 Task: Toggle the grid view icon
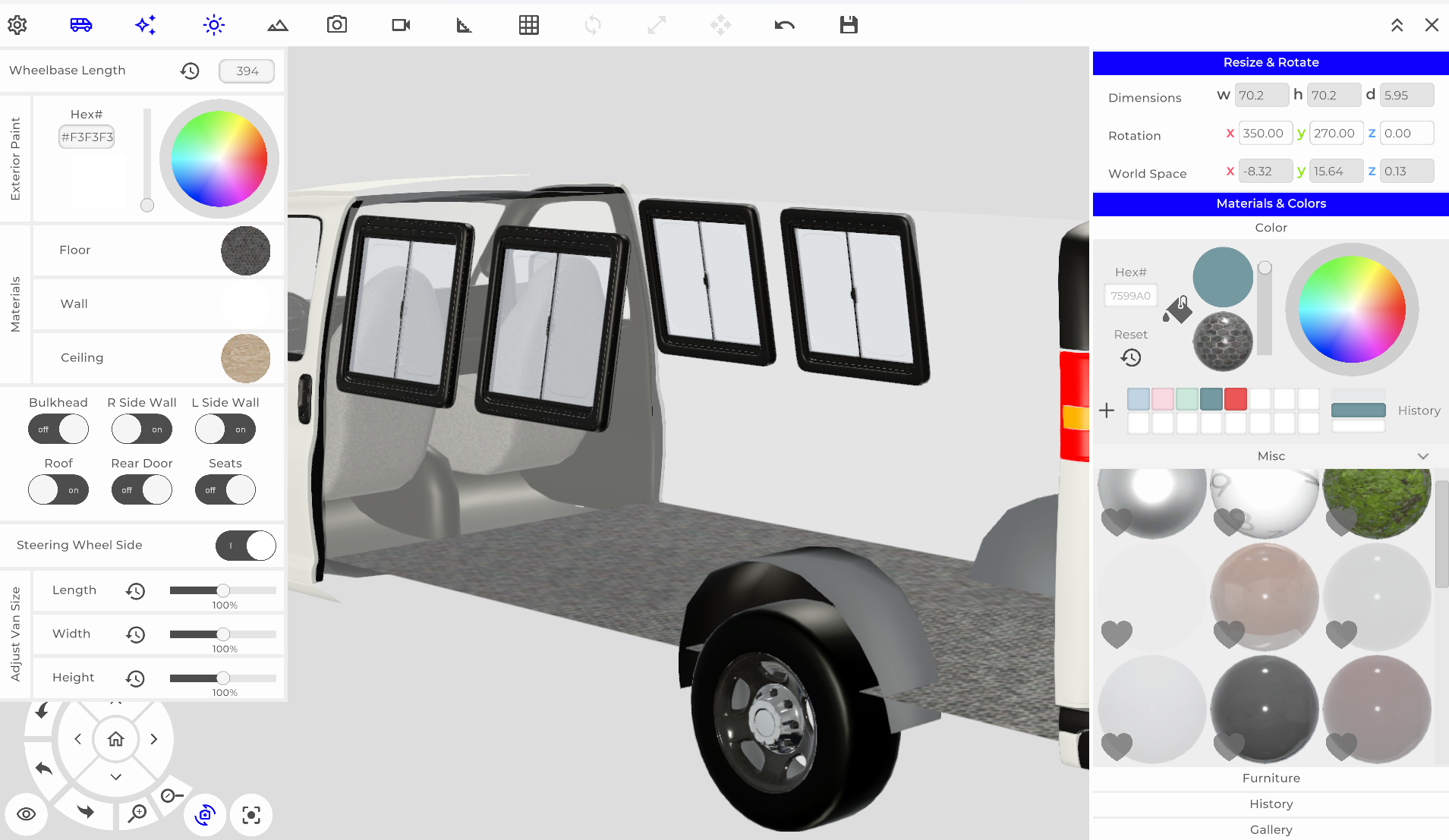(529, 25)
